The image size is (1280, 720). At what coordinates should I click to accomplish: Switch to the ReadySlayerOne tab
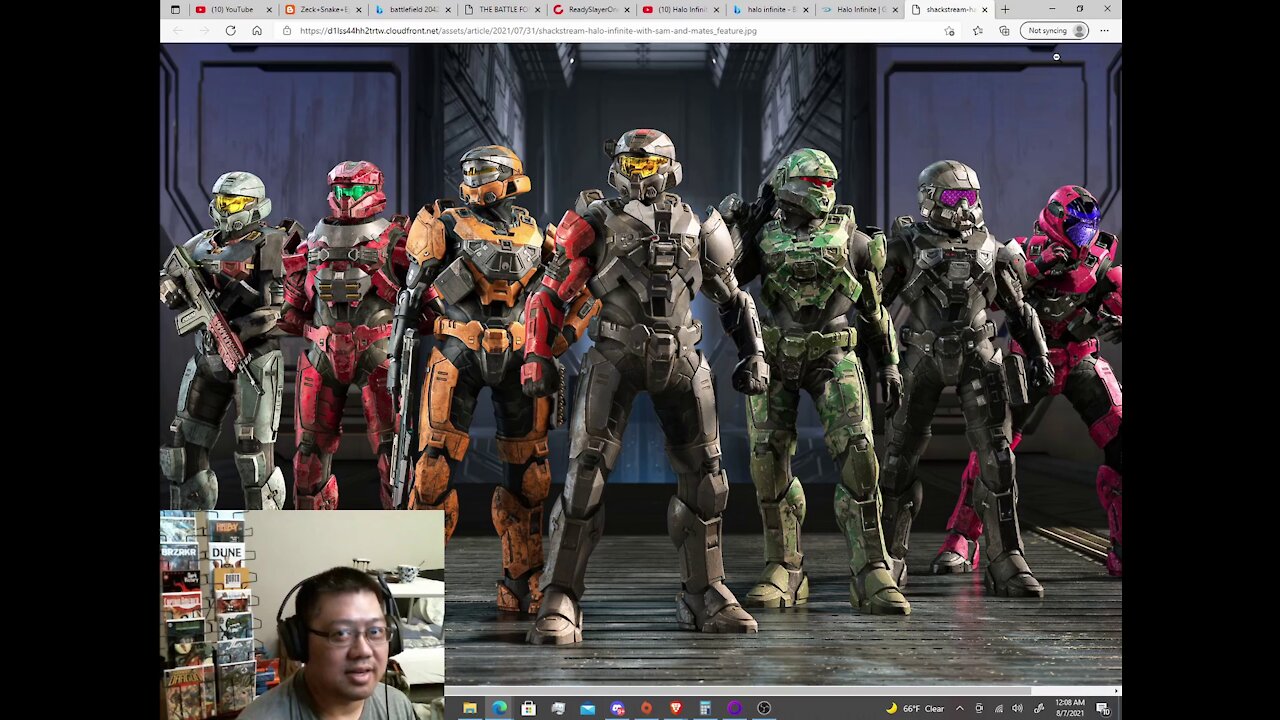click(591, 9)
